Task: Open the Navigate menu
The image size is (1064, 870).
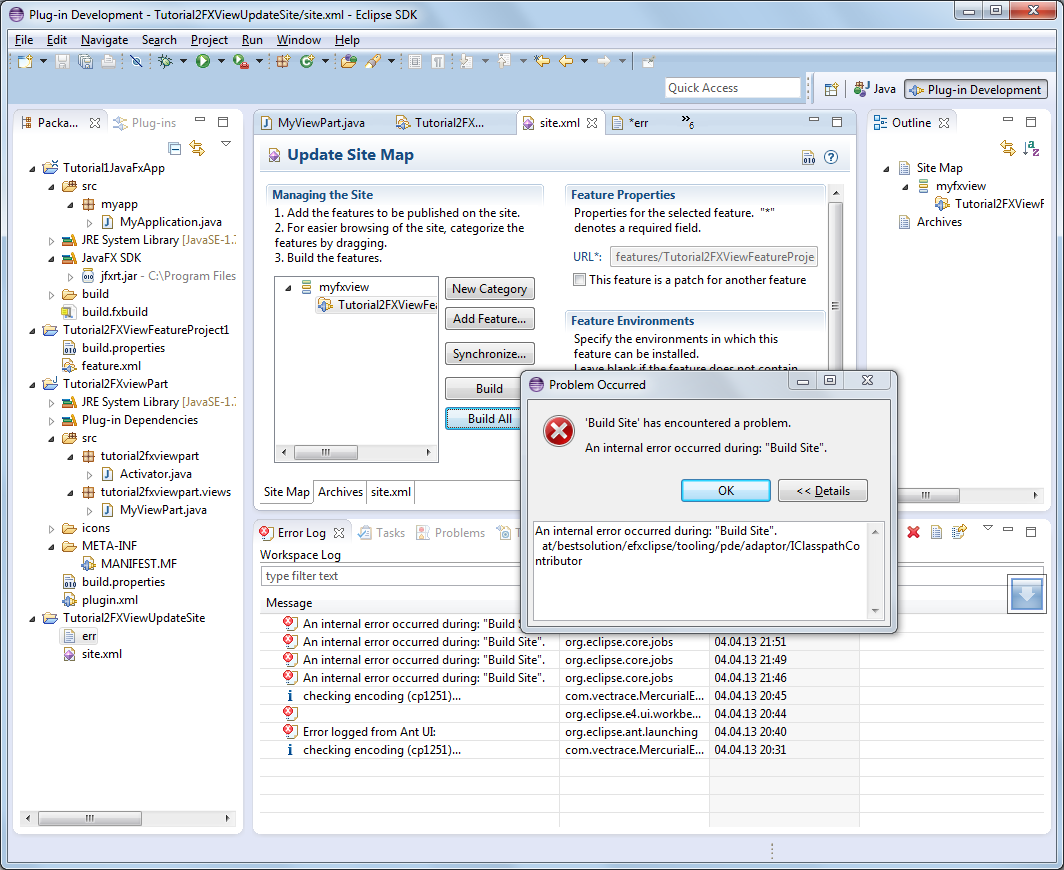Action: coord(104,40)
